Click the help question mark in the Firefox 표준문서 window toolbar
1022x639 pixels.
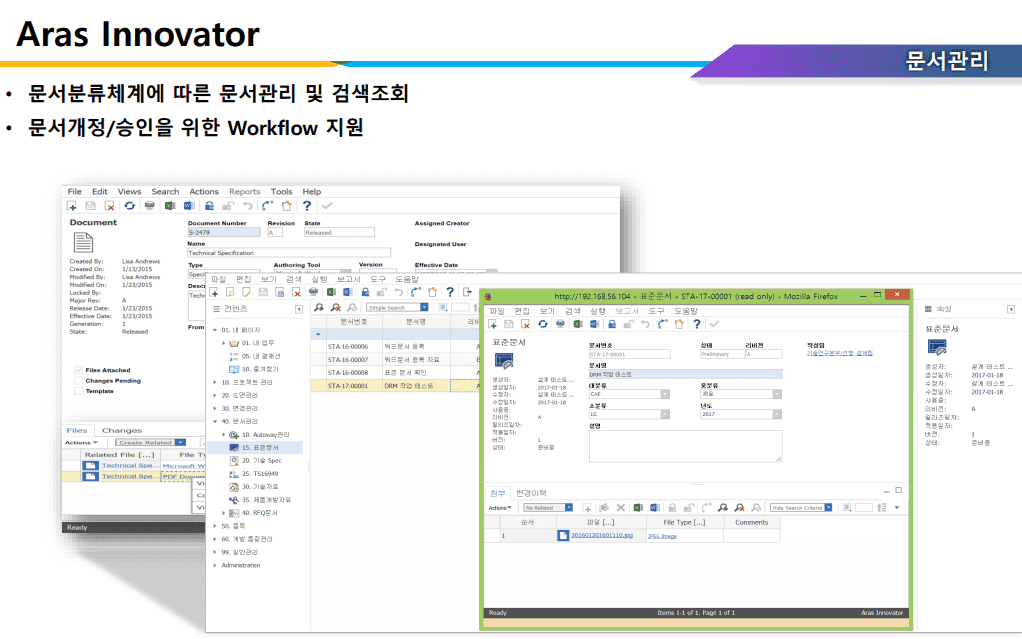[697, 324]
